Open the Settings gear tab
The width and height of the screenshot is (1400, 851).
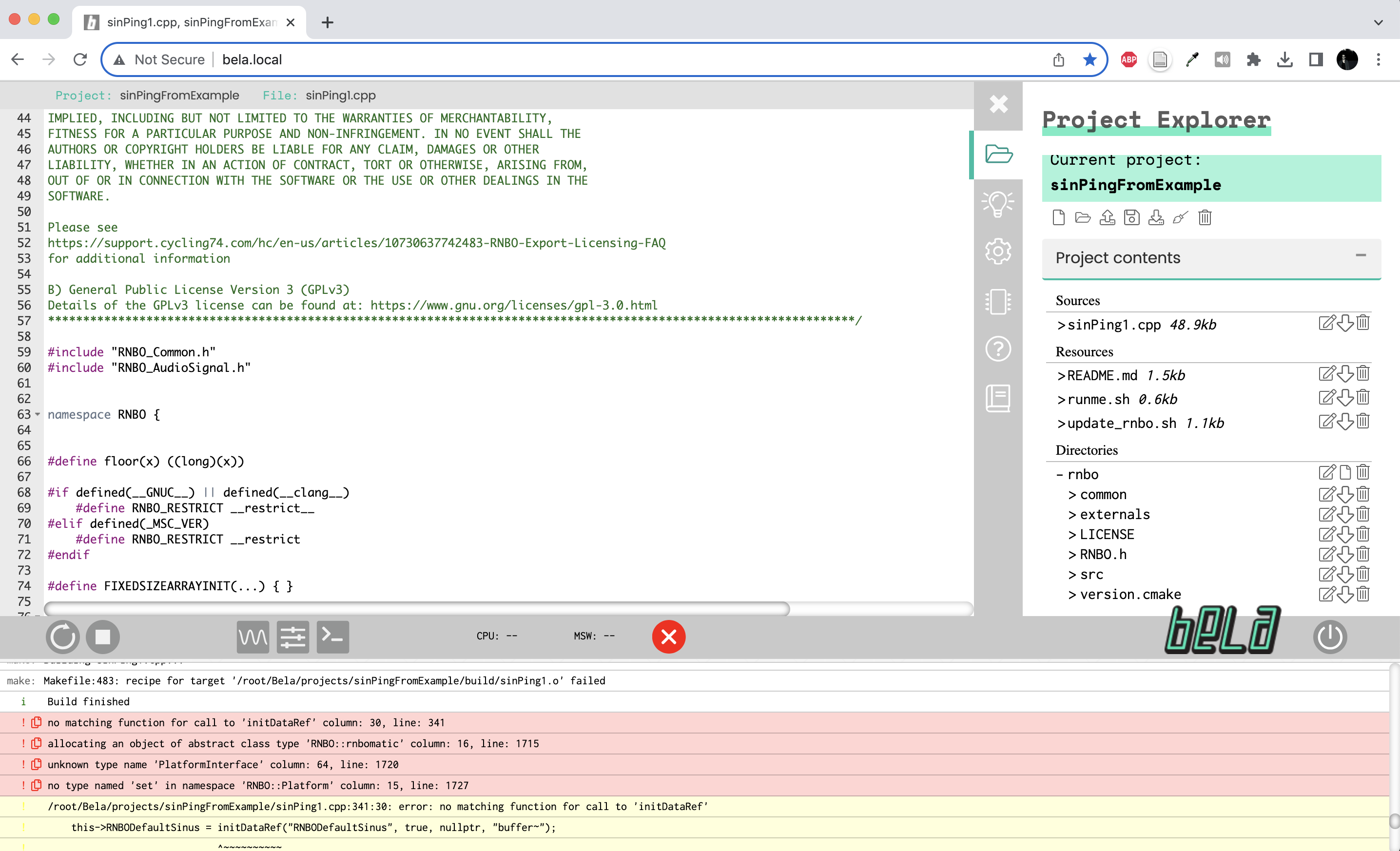pyautogui.click(x=998, y=251)
